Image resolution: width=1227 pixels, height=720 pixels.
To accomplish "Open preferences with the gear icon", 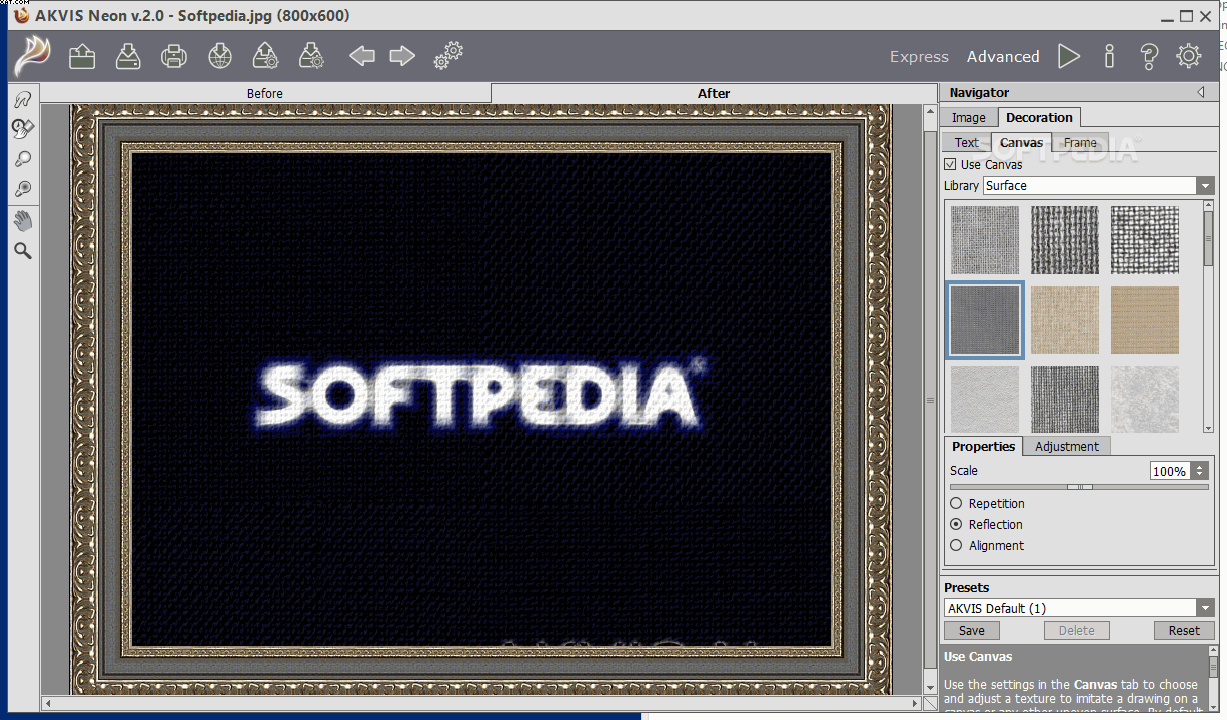I will (x=1189, y=56).
